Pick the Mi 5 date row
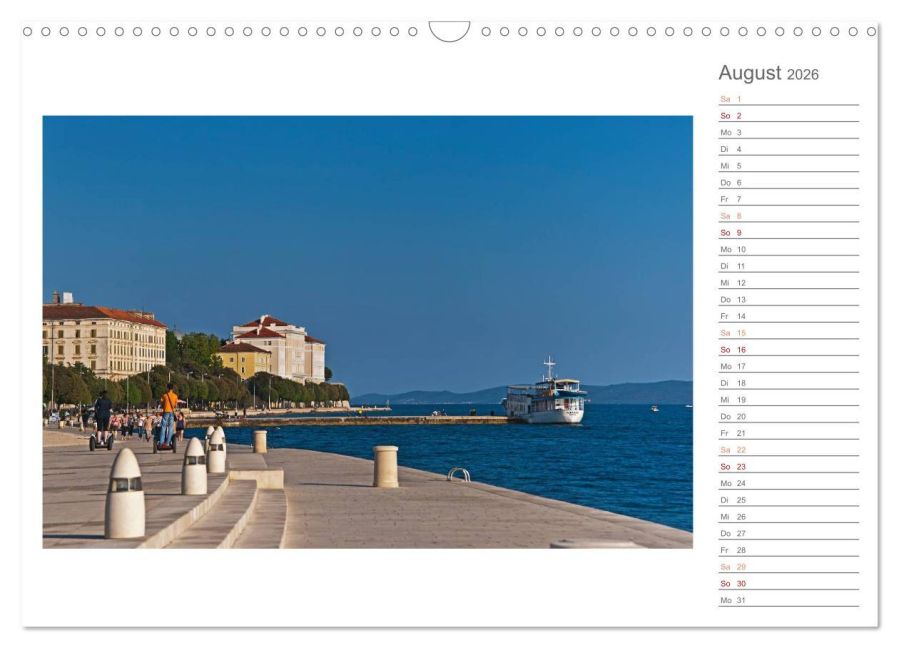The width and height of the screenshot is (899, 648). pos(788,166)
